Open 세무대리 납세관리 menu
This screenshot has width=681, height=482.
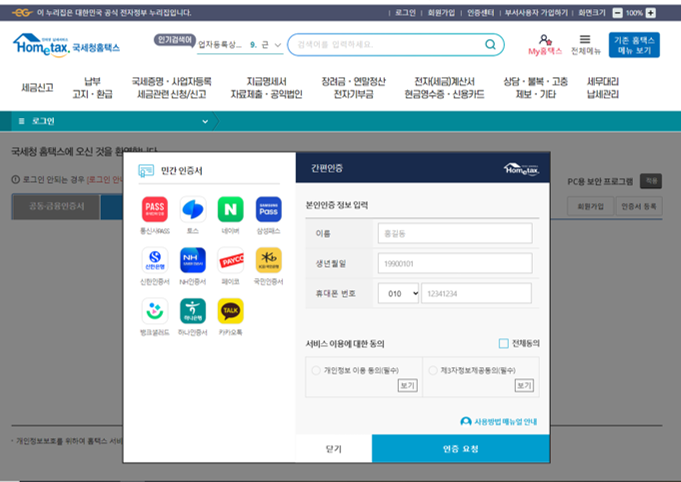[603, 88]
